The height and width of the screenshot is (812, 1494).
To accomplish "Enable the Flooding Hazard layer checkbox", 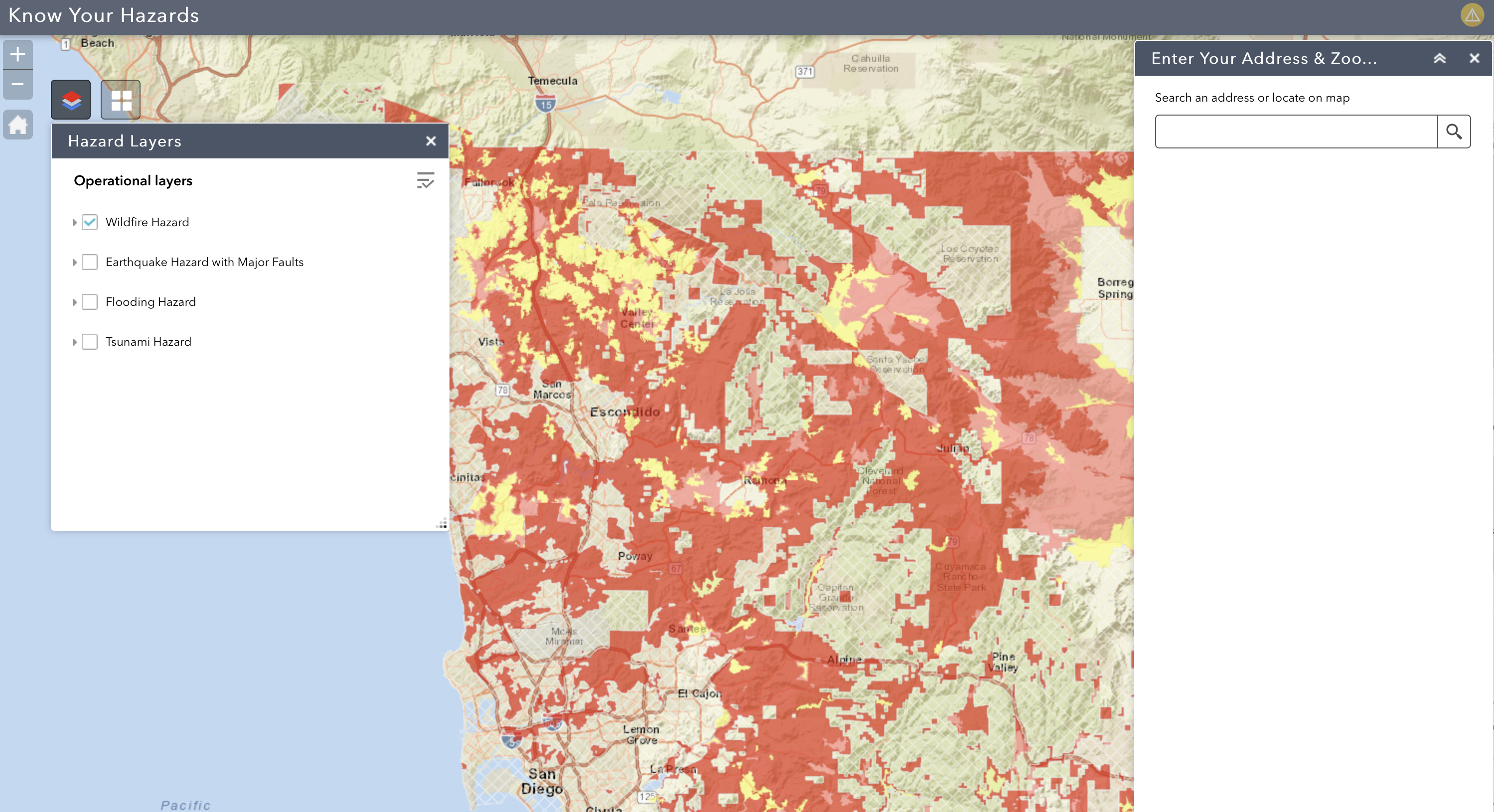I will coord(90,302).
